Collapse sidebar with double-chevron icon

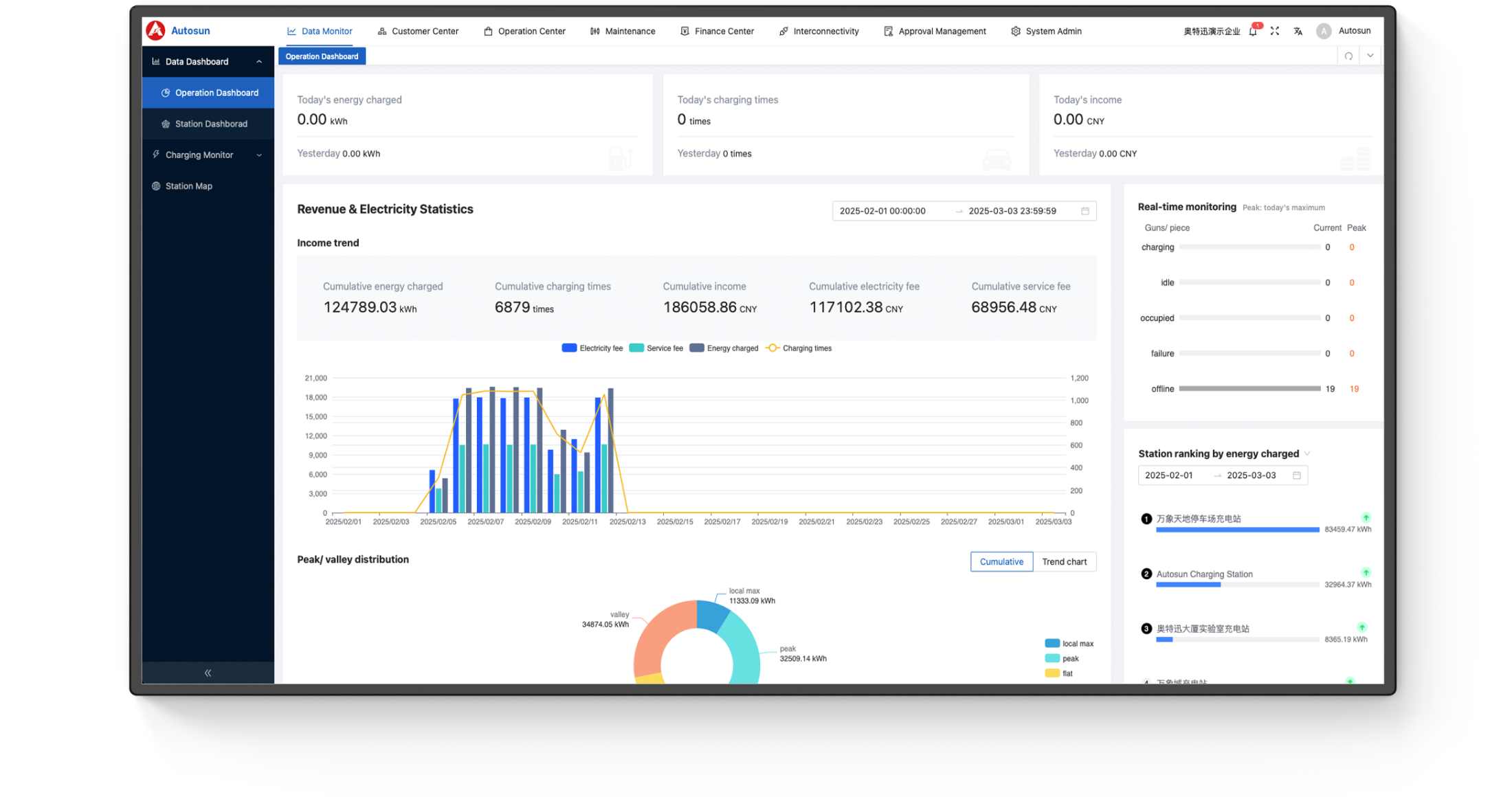(208, 673)
